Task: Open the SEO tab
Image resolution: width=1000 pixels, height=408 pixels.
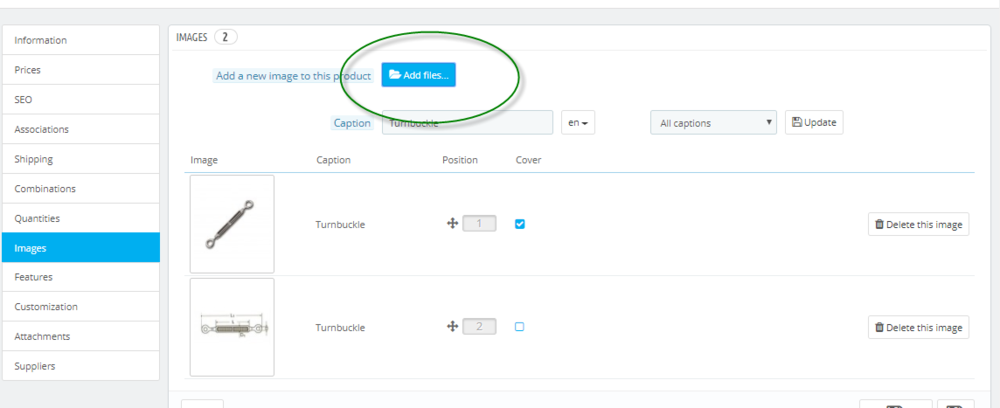Action: pos(80,99)
